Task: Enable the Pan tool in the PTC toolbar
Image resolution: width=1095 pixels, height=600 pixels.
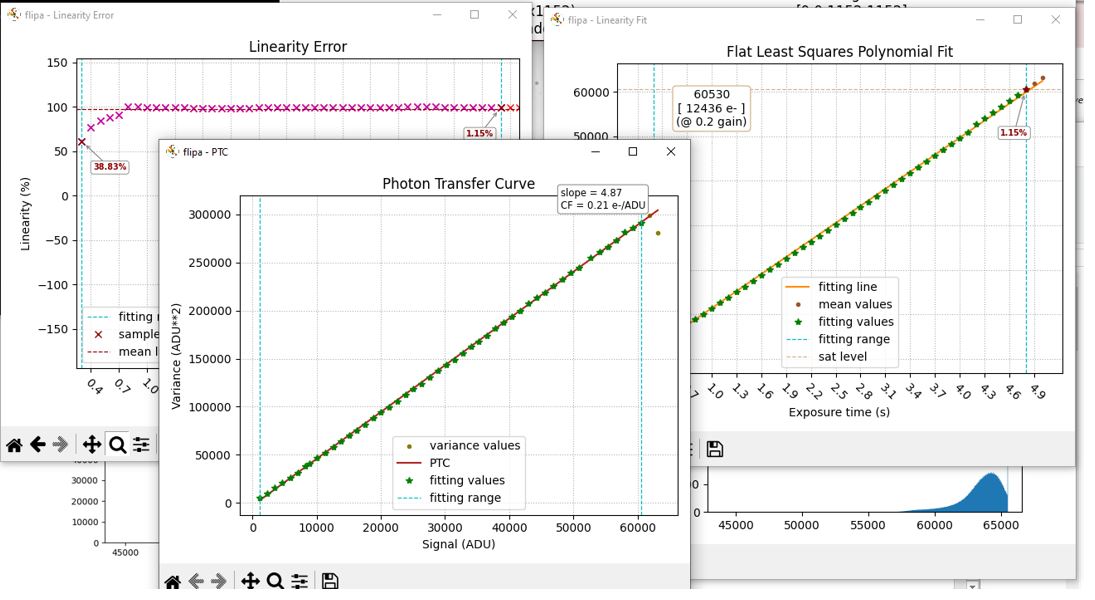Action: point(250,582)
